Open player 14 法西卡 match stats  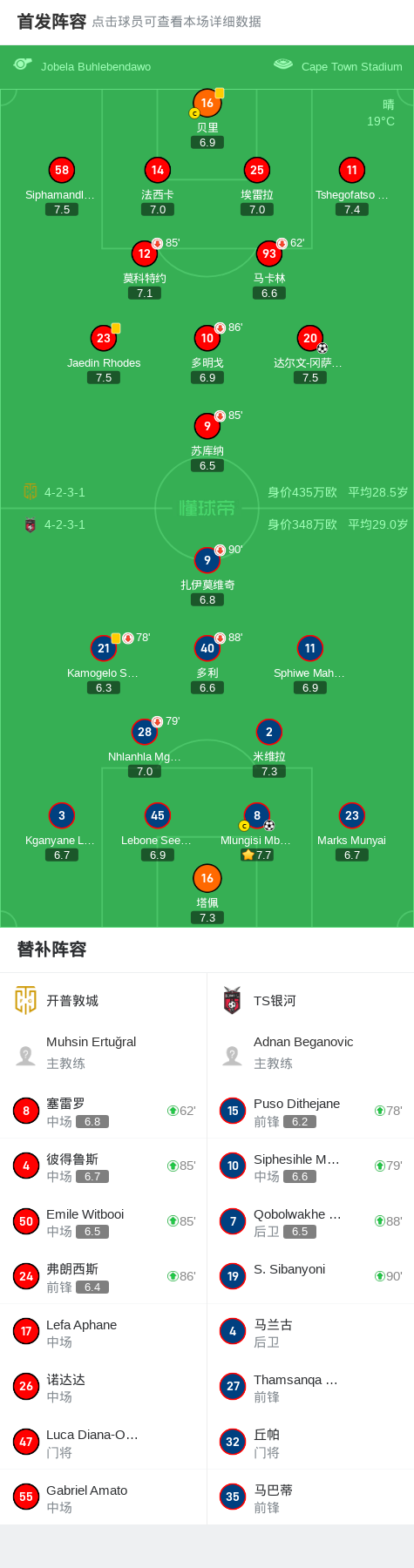click(158, 170)
